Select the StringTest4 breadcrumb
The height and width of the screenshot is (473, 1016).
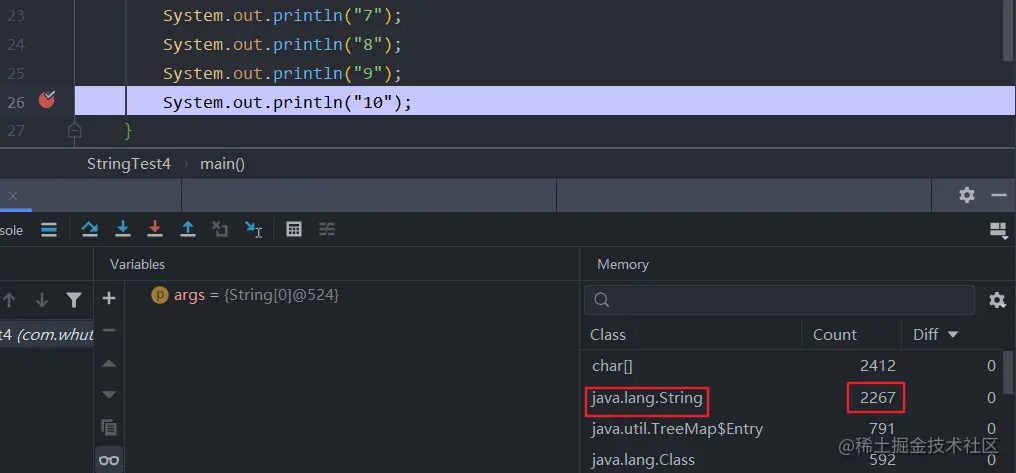pos(129,164)
